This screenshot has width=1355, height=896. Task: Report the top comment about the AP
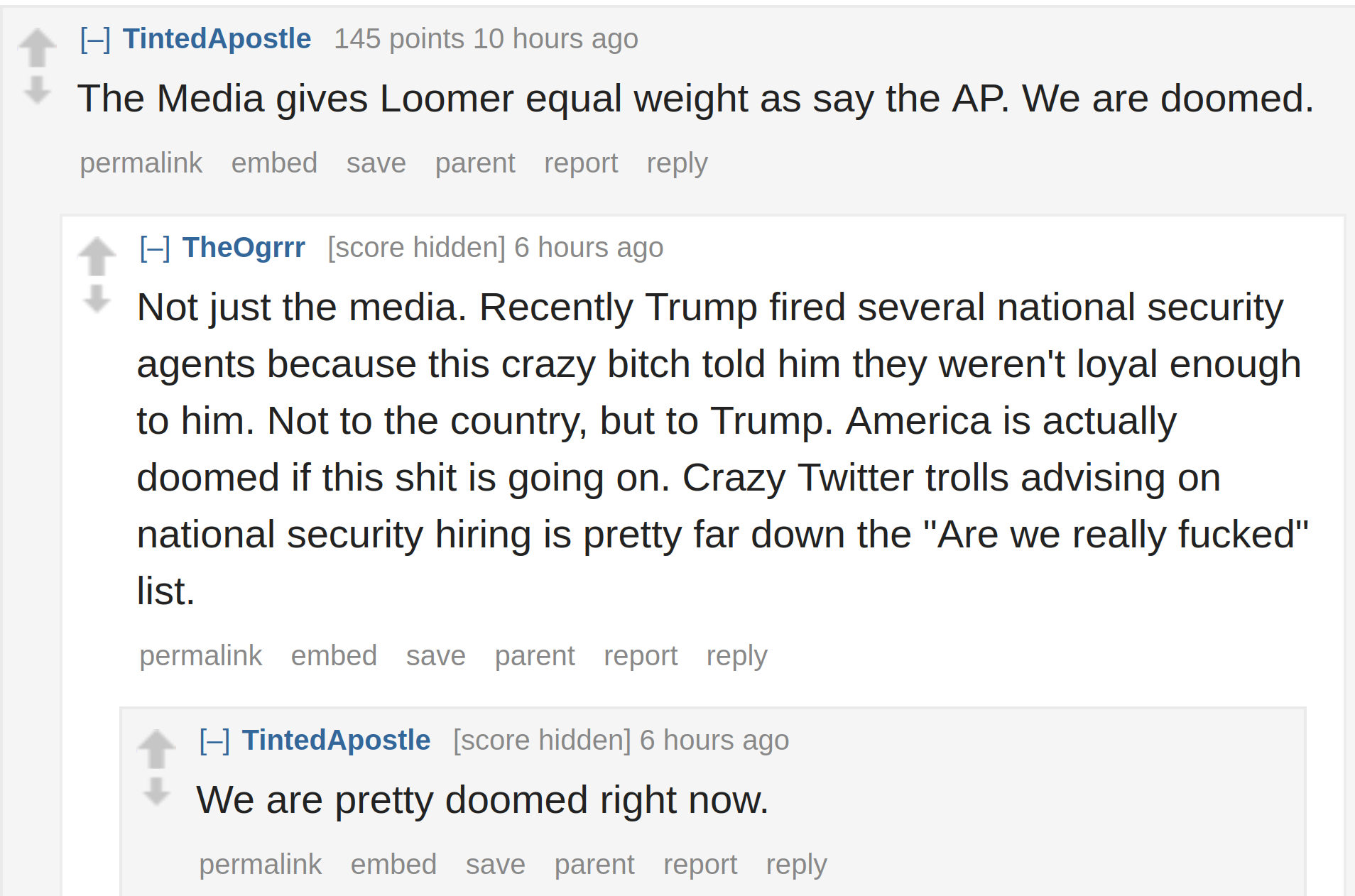point(581,163)
